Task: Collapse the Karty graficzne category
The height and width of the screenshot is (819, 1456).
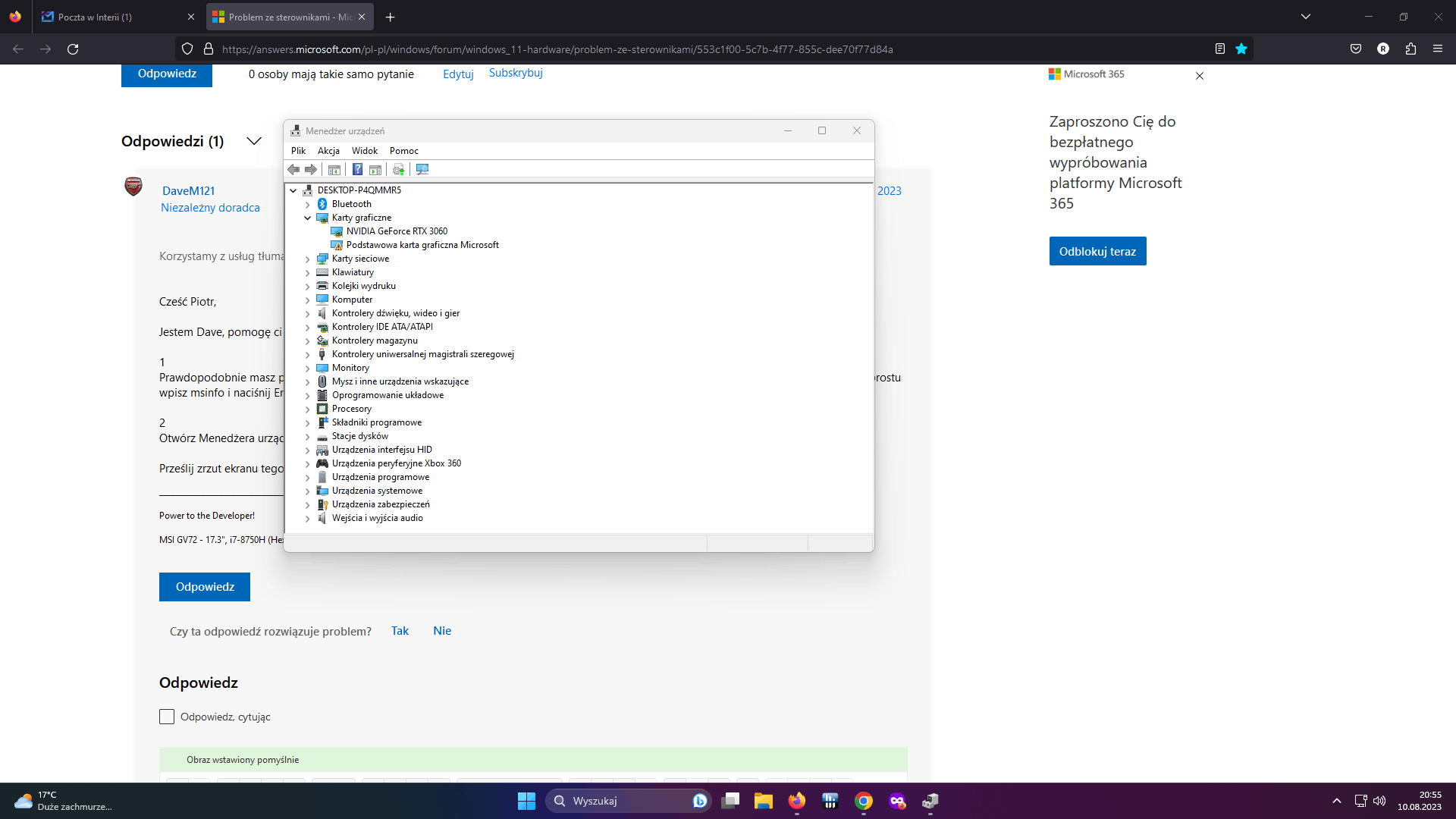Action: pos(308,218)
